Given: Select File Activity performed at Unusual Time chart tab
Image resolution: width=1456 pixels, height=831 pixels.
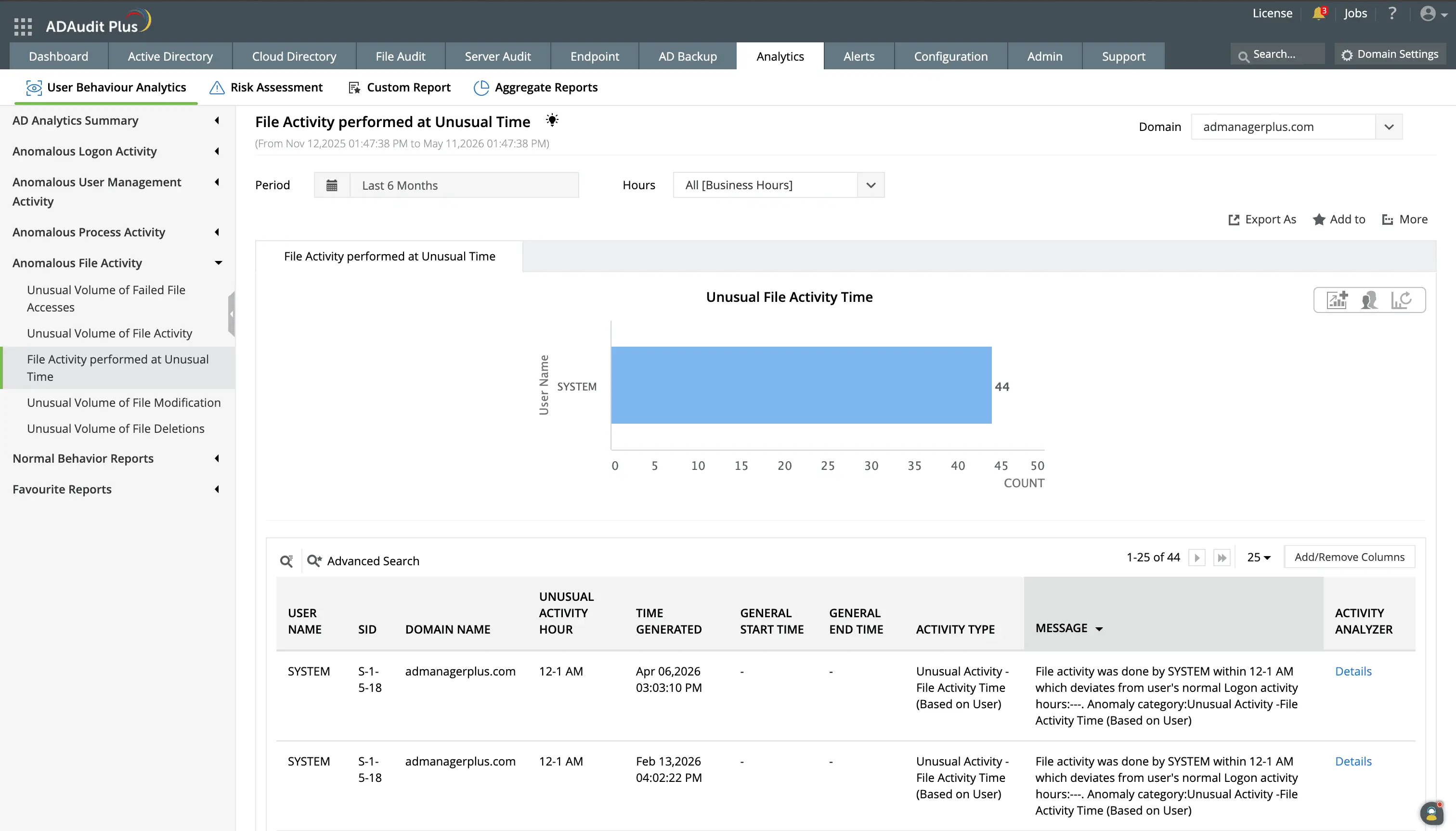Looking at the screenshot, I should [389, 256].
